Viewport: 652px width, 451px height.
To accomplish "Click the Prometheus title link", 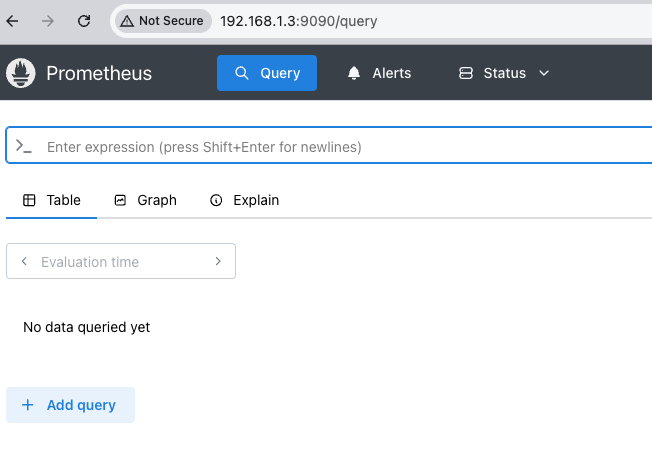I will click(99, 73).
